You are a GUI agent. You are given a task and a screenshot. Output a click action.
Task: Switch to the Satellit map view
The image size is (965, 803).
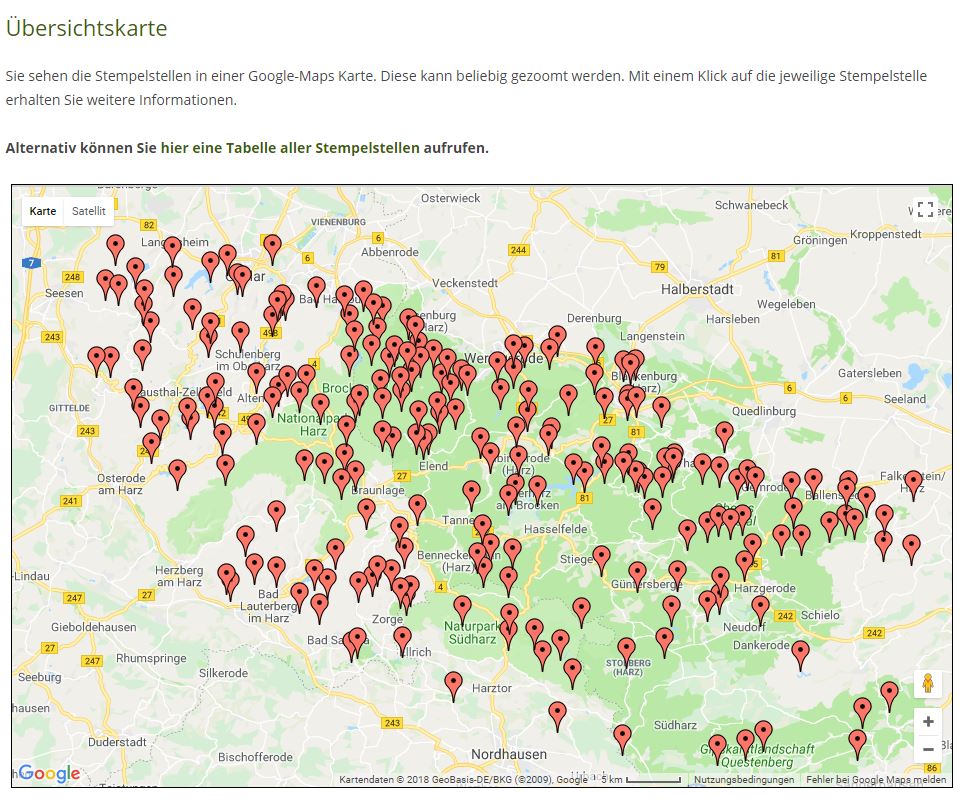point(89,211)
